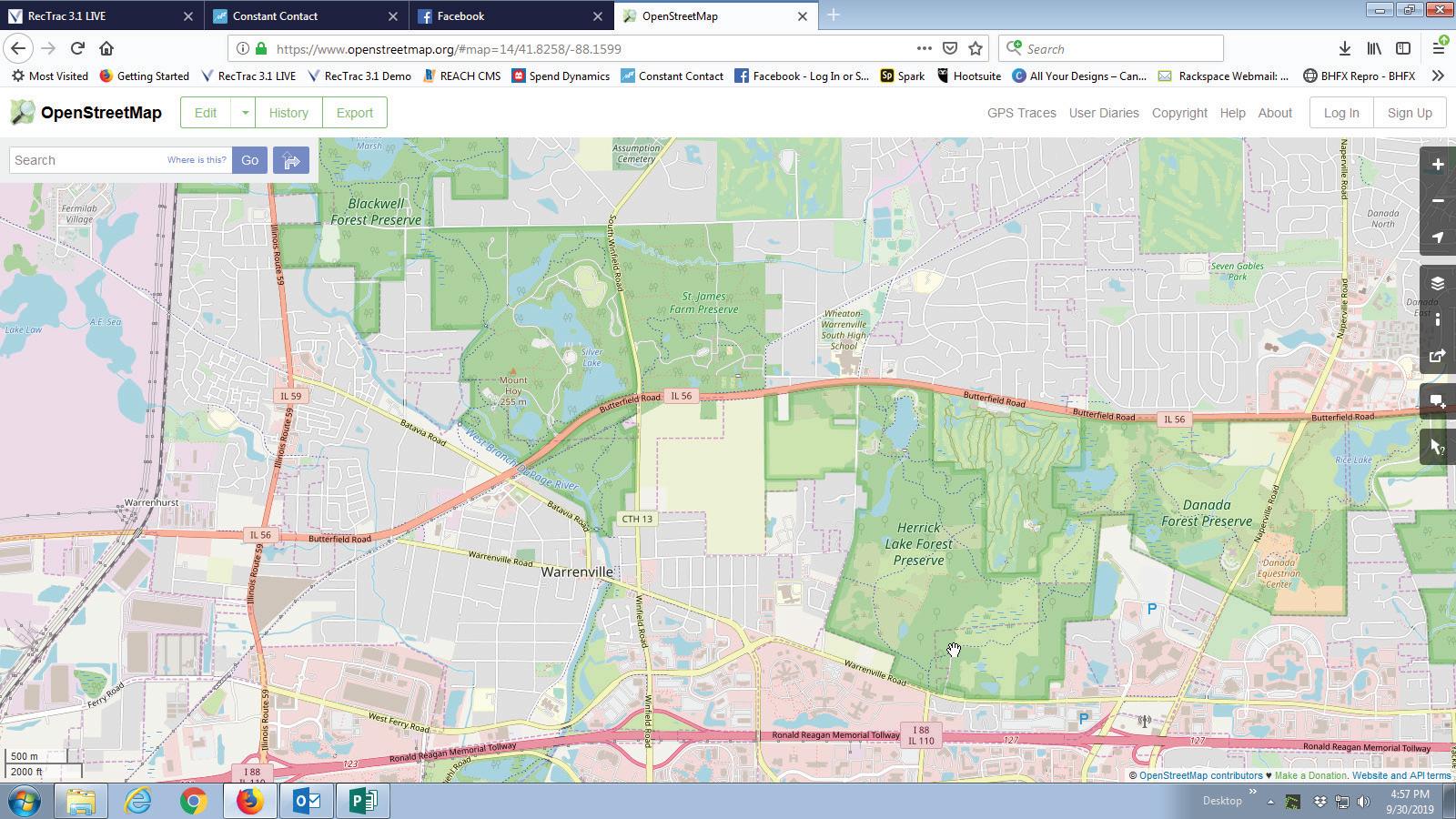1456x819 pixels.
Task: Open the Firefox downloads panel
Action: (x=1344, y=48)
